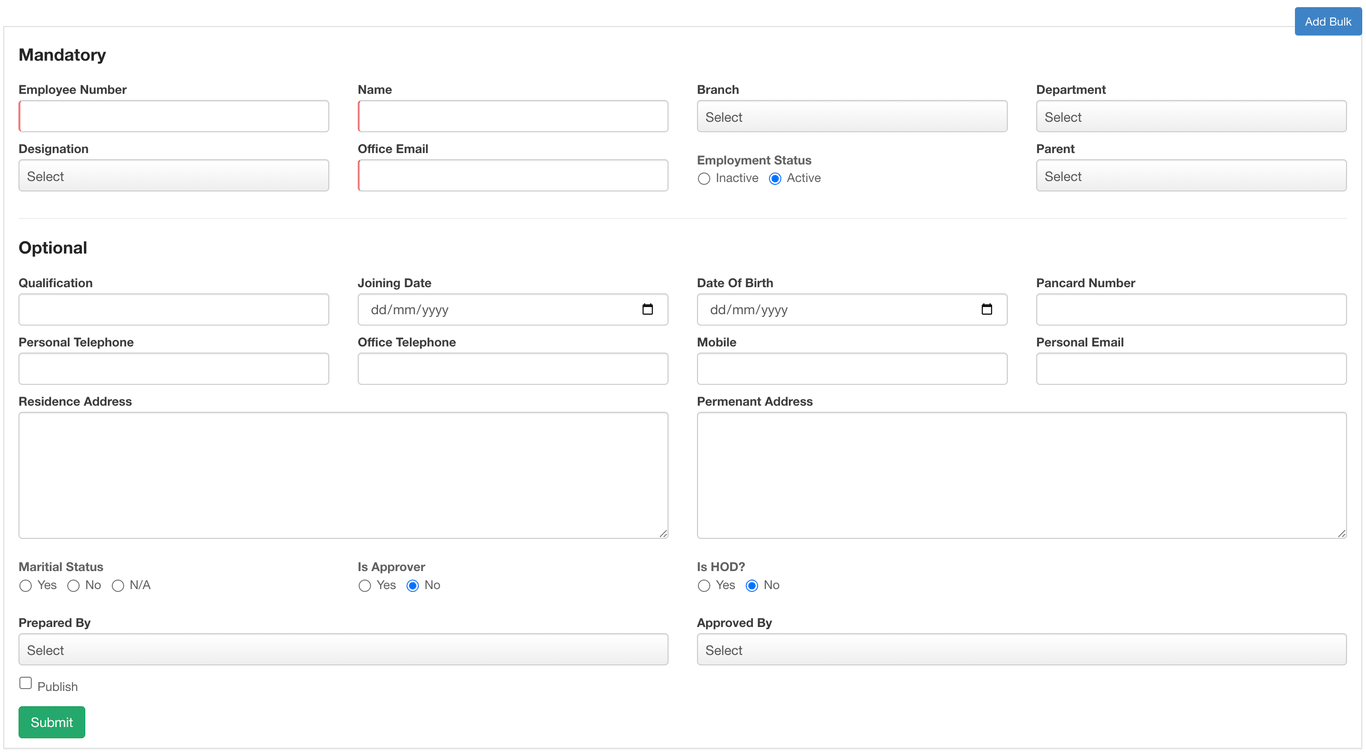Tick the Publish checkbox
The height and width of the screenshot is (754, 1366).
pyautogui.click(x=25, y=683)
